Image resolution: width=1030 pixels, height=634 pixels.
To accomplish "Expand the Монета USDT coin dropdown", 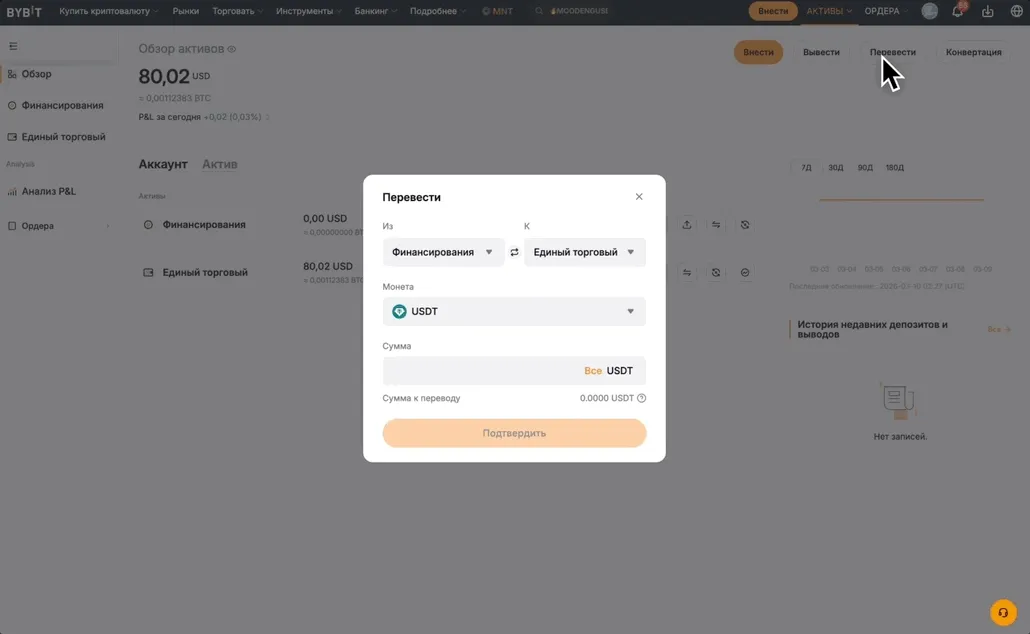I will (514, 311).
